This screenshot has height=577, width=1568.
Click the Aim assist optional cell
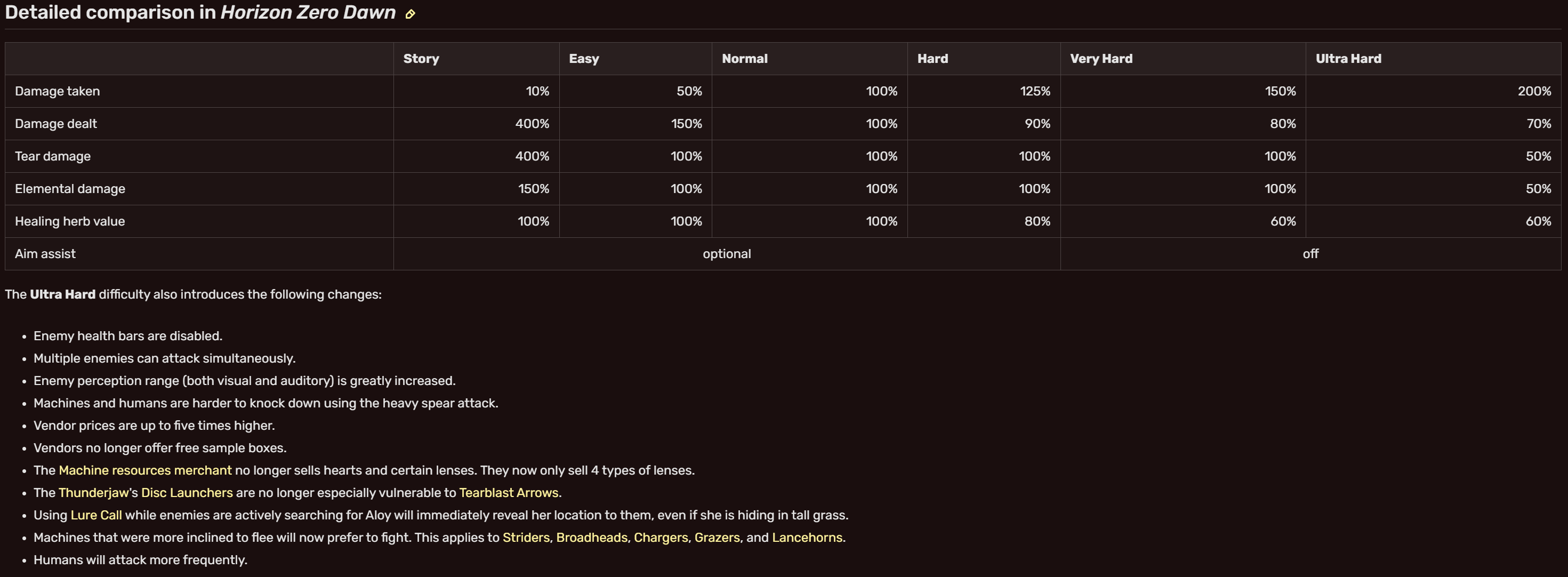[727, 254]
